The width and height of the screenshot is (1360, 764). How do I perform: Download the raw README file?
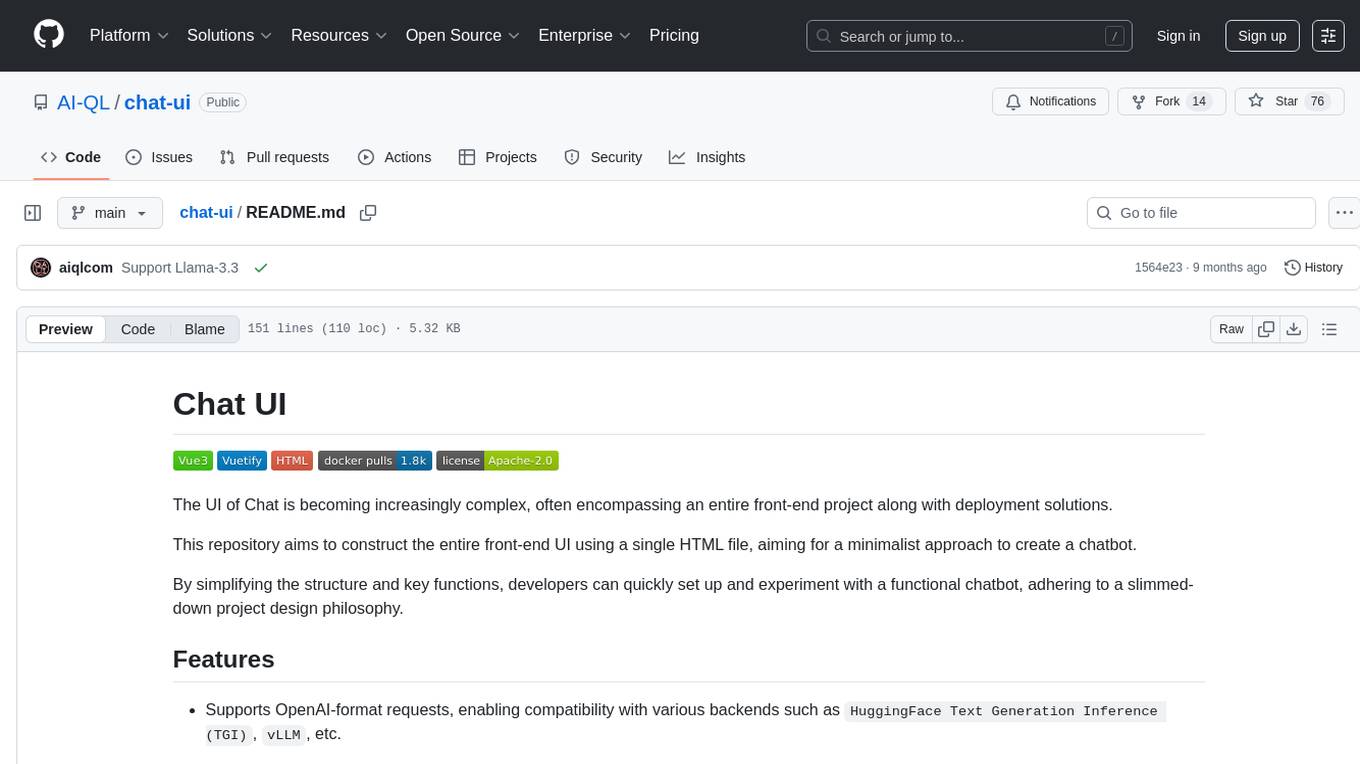coord(1293,329)
